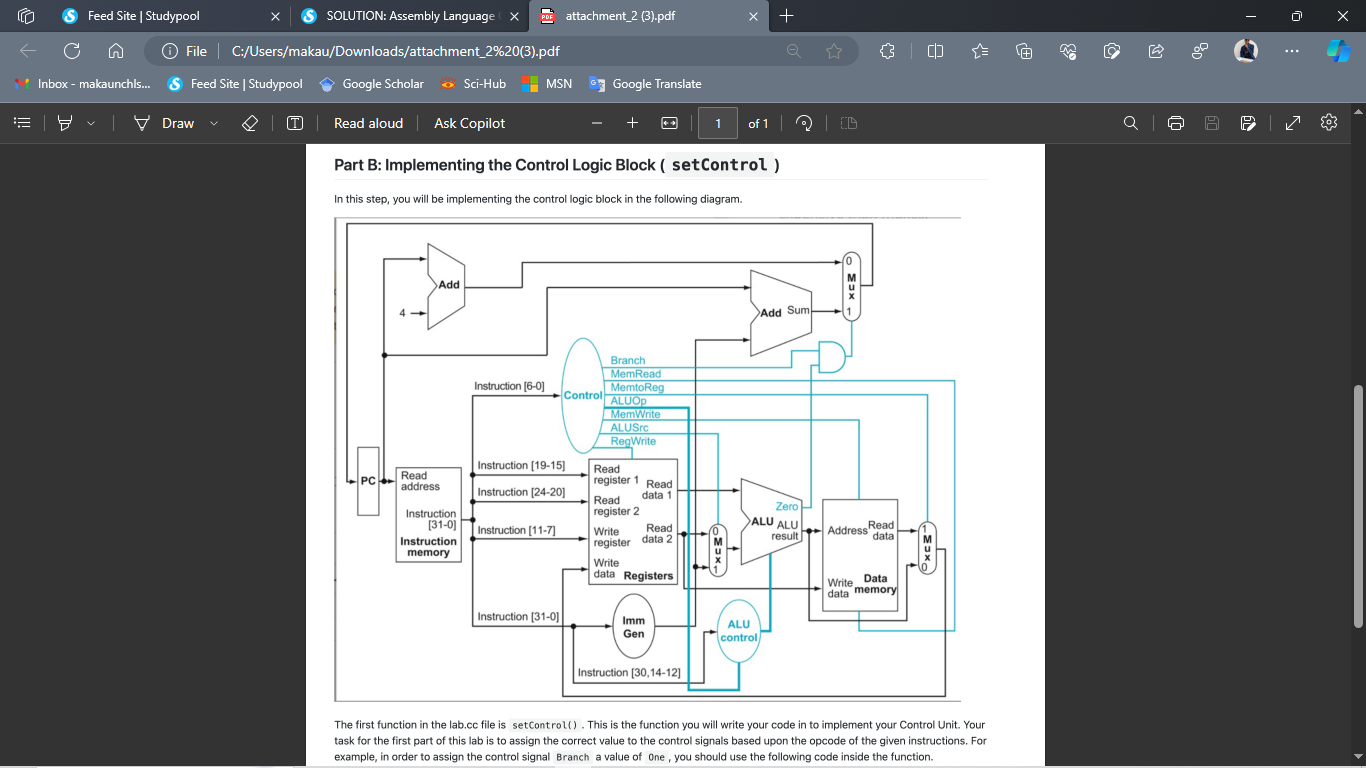The width and height of the screenshot is (1366, 768).
Task: Open Edge Settings and more menu
Action: point(1292,51)
